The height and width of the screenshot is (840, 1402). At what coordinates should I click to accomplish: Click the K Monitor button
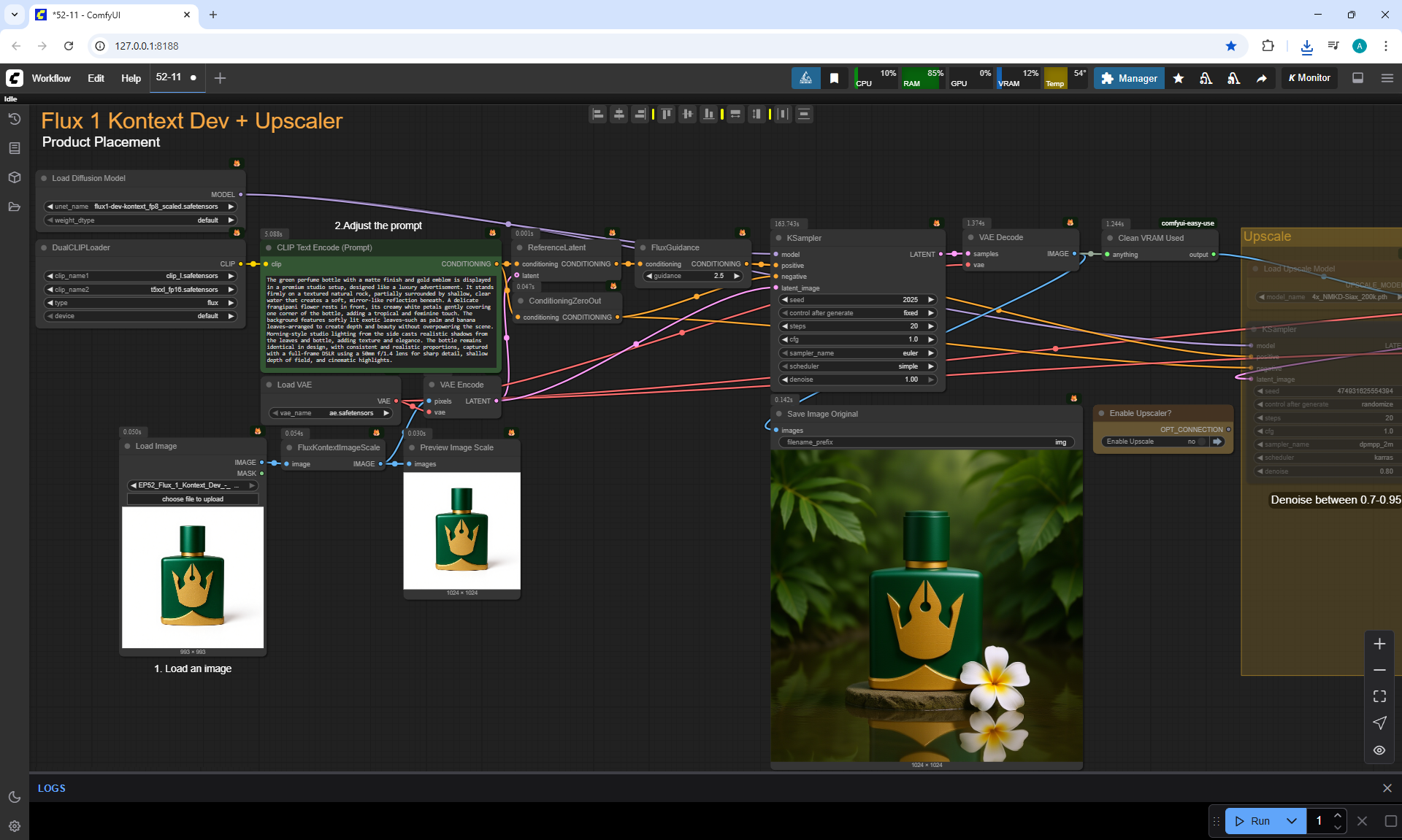coord(1309,78)
